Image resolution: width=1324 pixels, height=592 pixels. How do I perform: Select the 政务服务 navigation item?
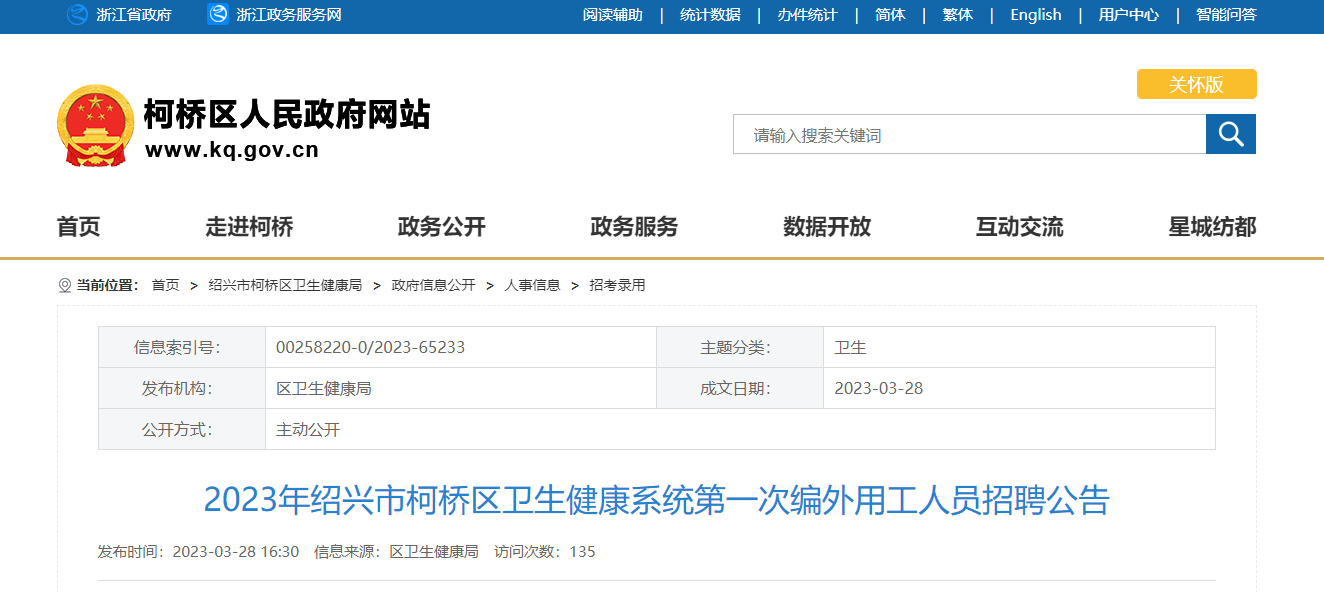coord(634,227)
